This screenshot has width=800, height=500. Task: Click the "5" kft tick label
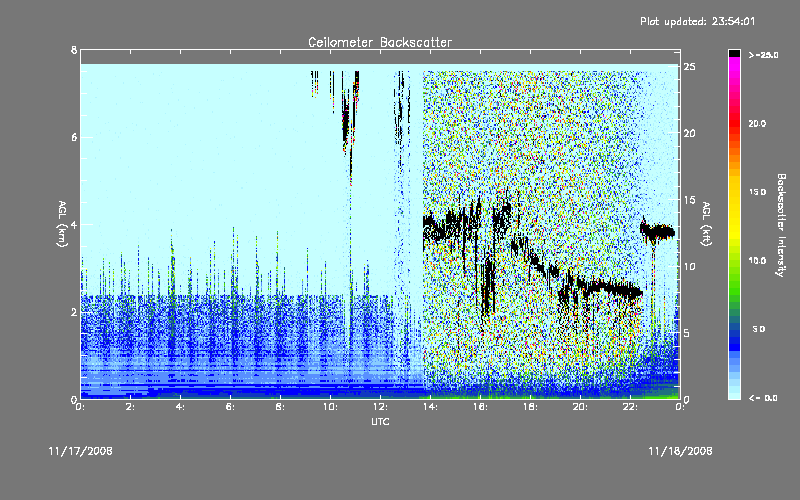(x=687, y=333)
